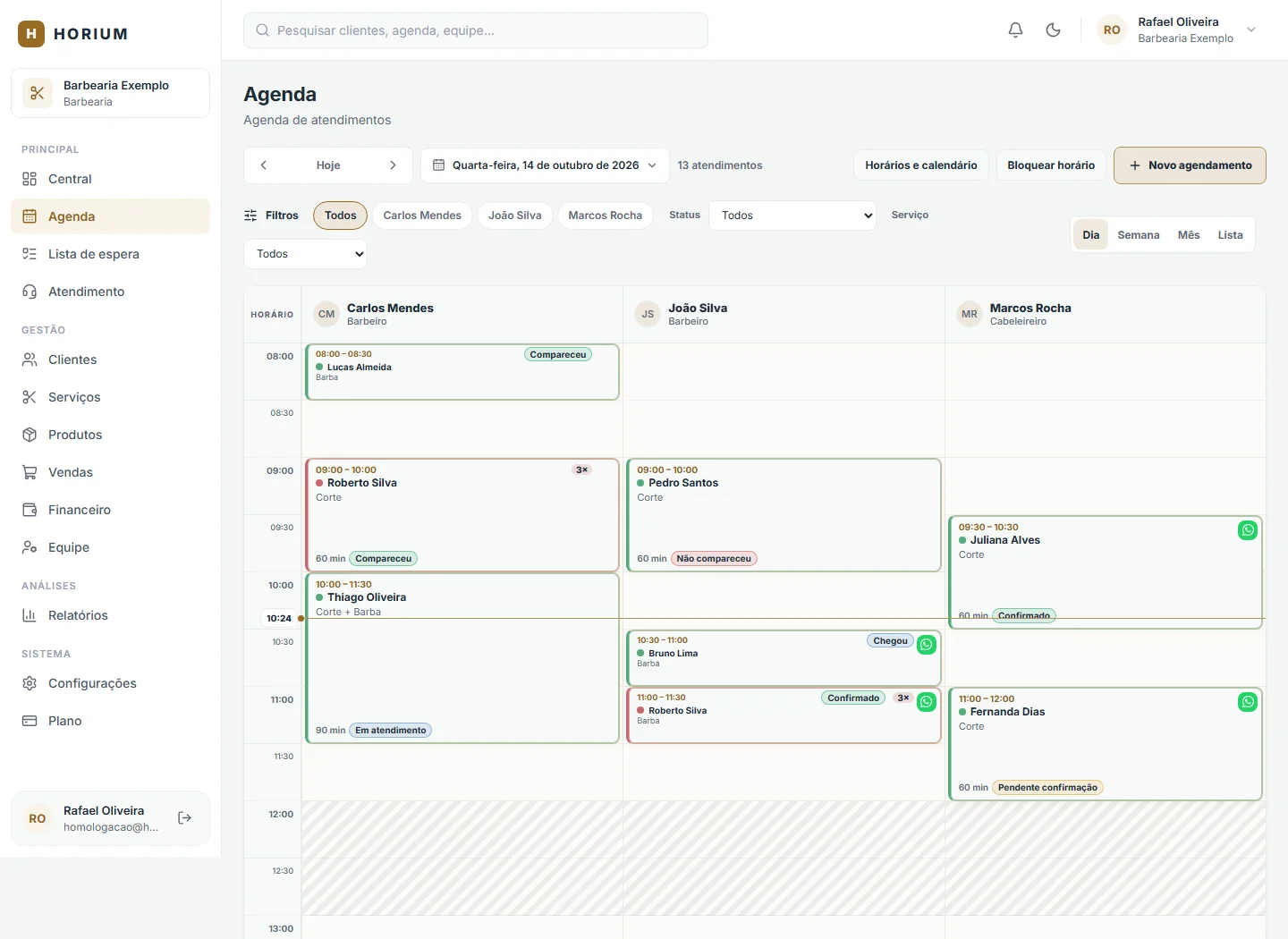This screenshot has height=939, width=1288.
Task: Click Novo agendamento button
Action: 1190,165
